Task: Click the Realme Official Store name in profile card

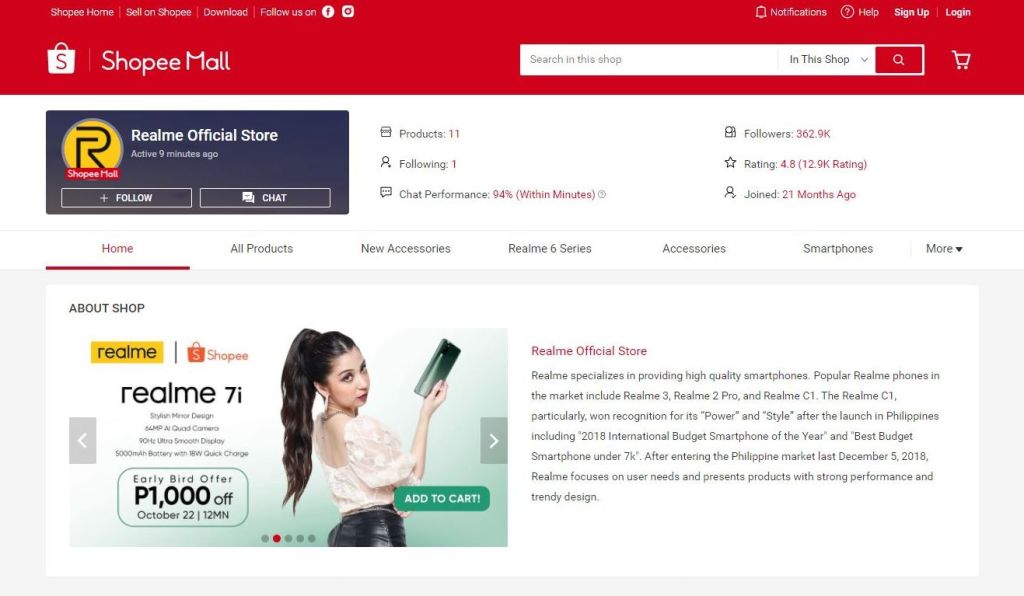Action: coord(204,135)
